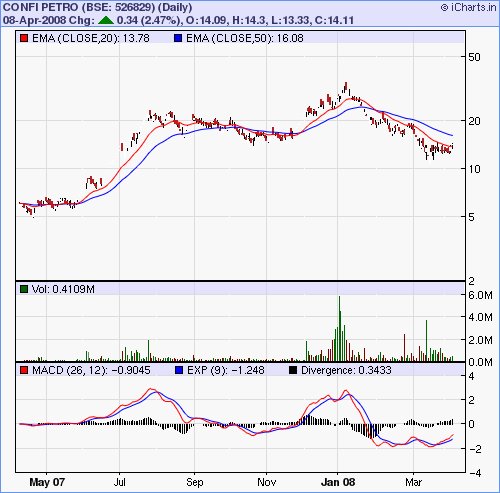
Task: Click the 10 price axis label
Action: click(474, 169)
